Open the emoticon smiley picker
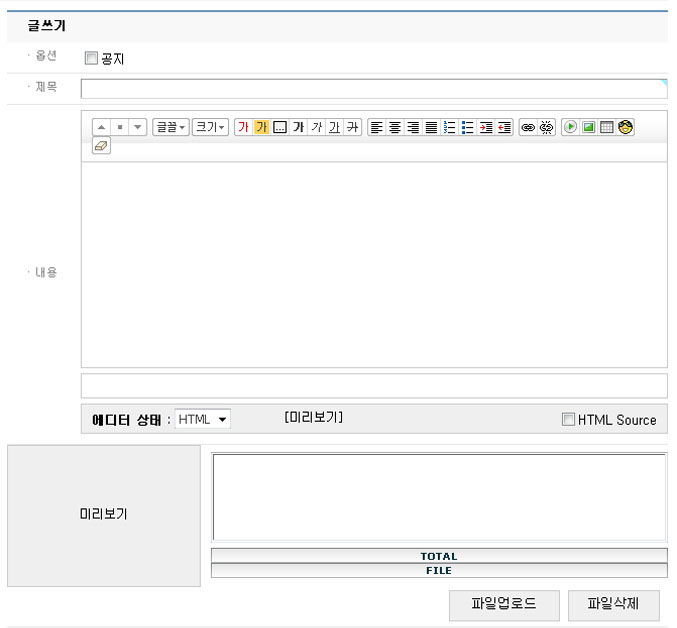This screenshot has width=677, height=628. coord(626,127)
